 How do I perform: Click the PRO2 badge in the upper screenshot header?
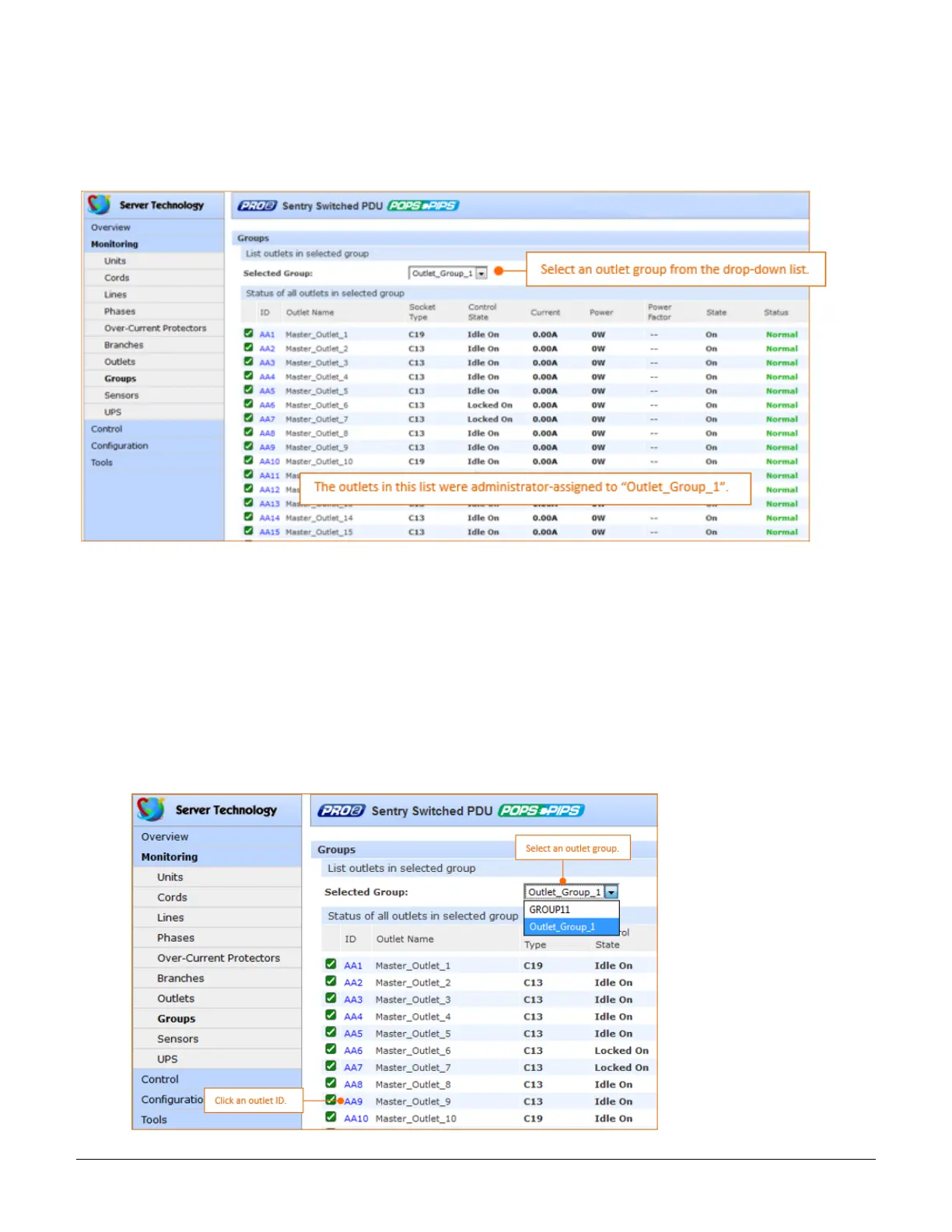pos(257,205)
